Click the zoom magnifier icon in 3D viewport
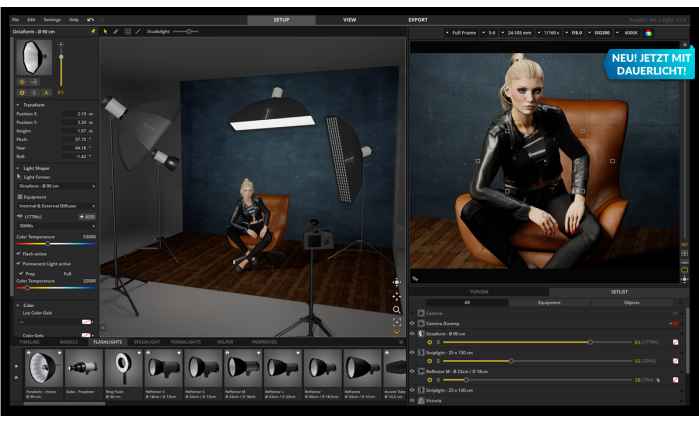Image resolution: width=699 pixels, height=423 pixels. point(397,310)
